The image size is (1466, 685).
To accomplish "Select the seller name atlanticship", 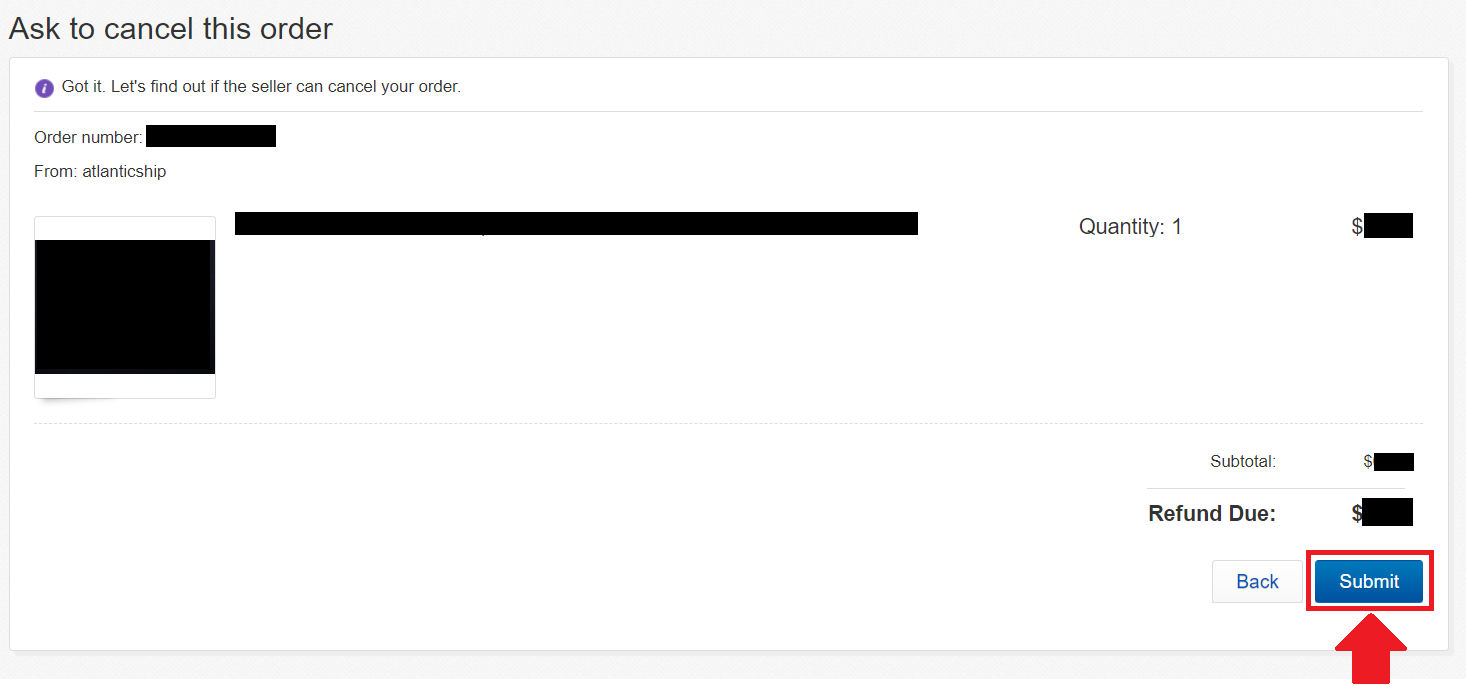I will [124, 171].
